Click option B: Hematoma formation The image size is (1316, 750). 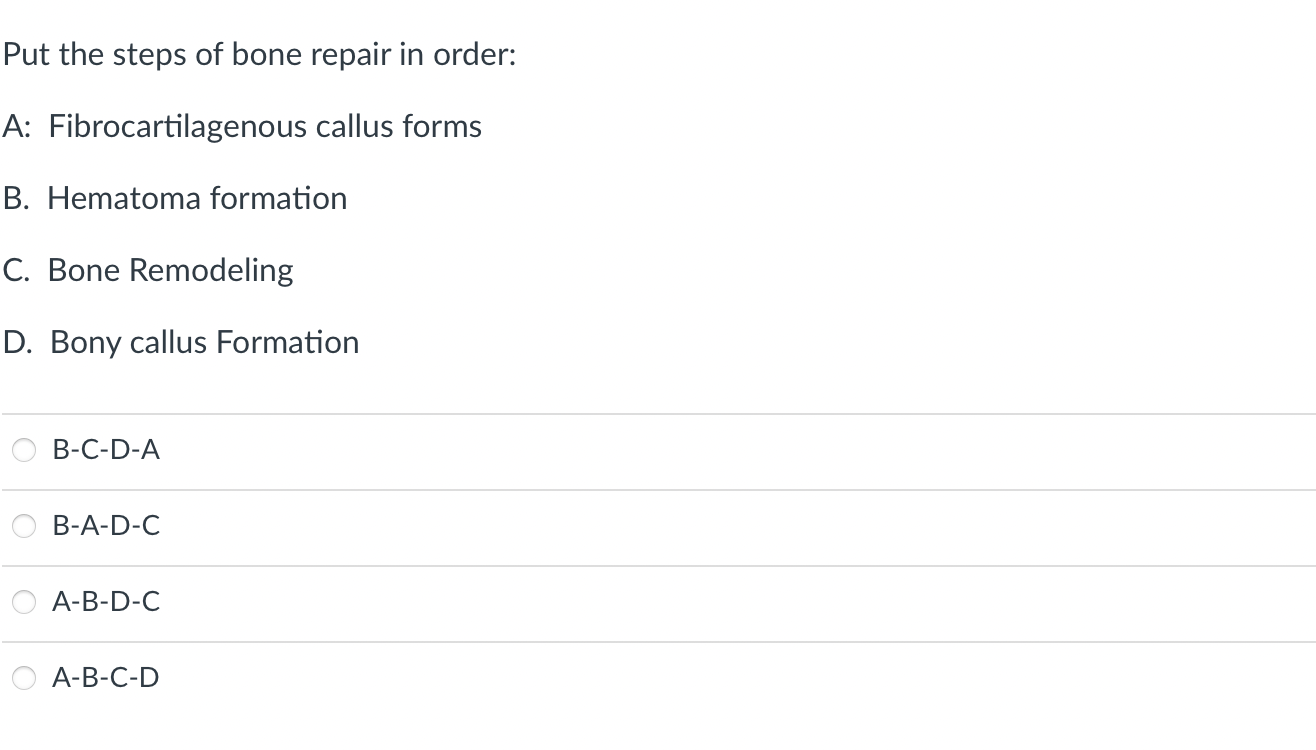coord(175,198)
